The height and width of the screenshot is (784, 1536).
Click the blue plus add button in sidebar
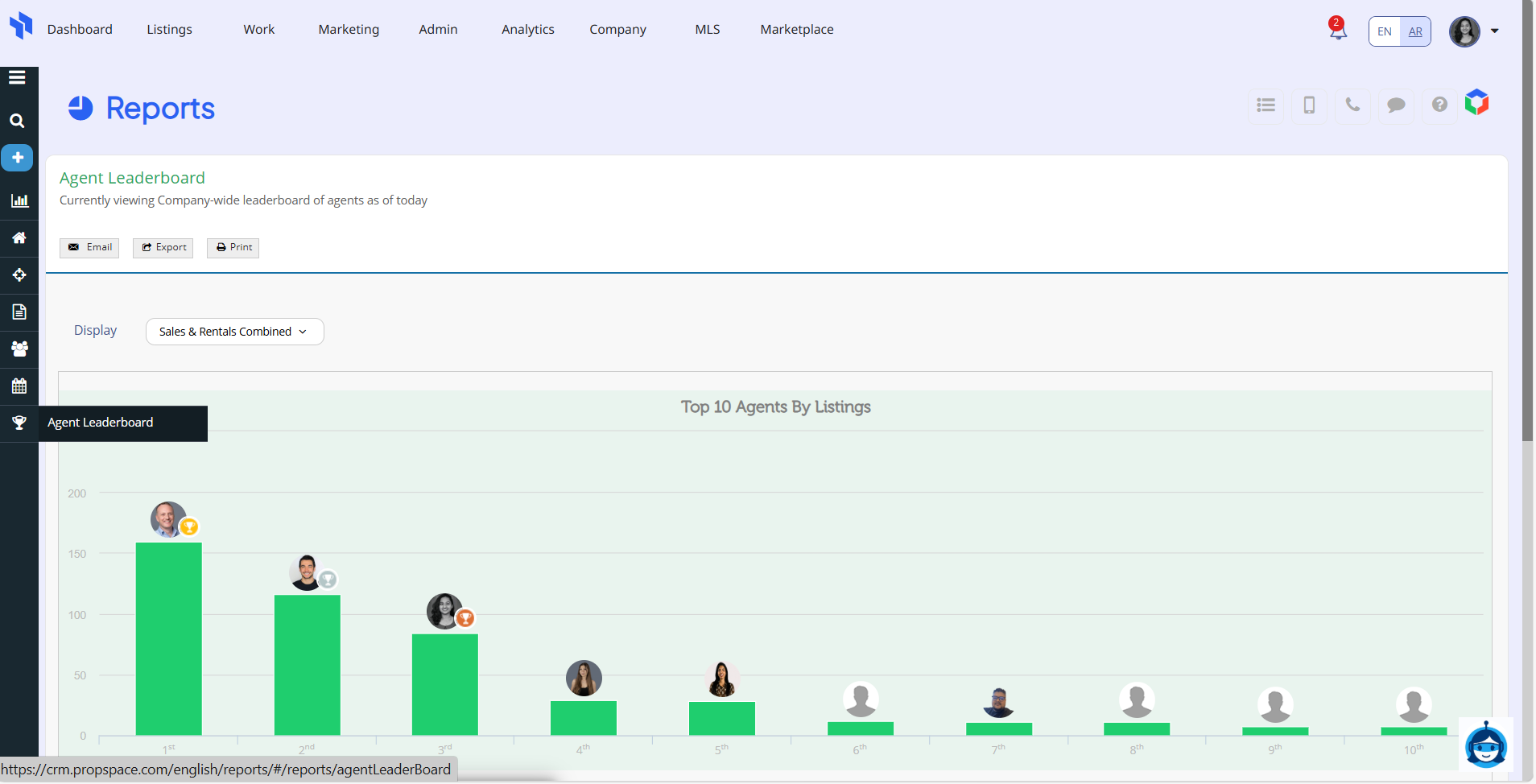17,158
